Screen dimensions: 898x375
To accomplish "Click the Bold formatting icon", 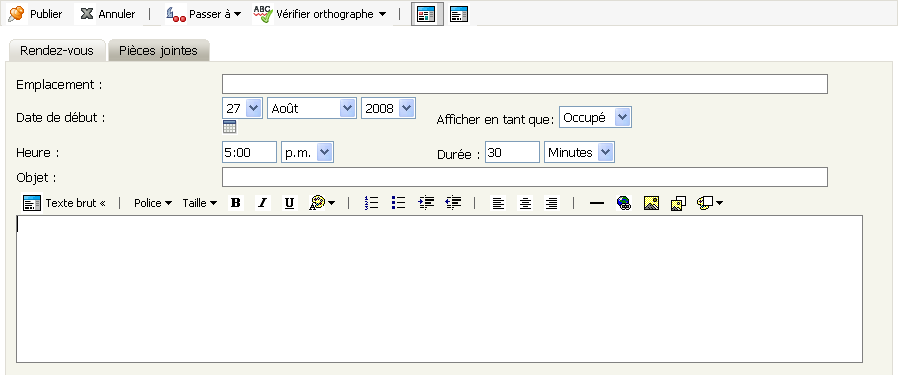I will (x=235, y=203).
